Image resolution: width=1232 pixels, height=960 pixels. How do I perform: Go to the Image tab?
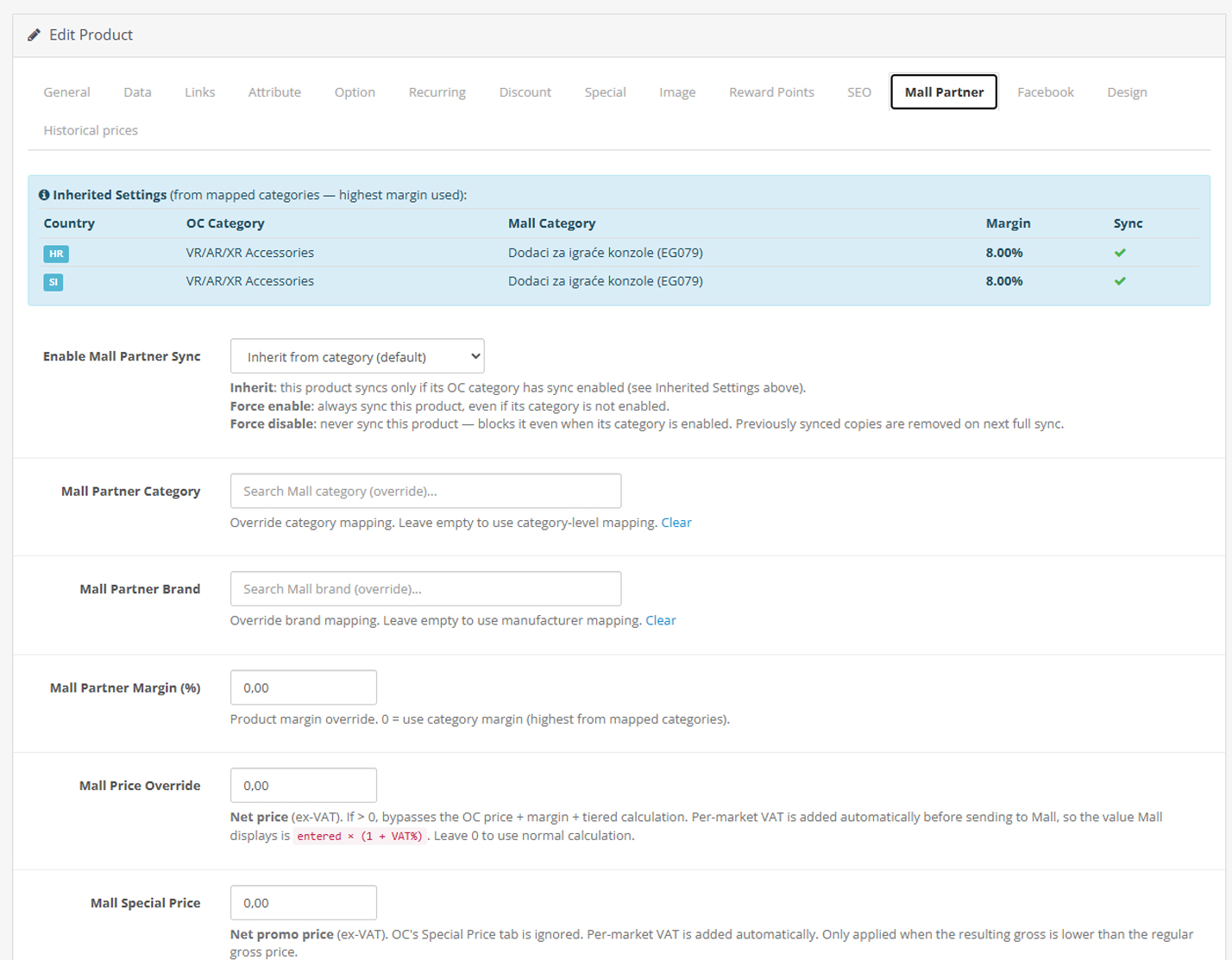677,92
